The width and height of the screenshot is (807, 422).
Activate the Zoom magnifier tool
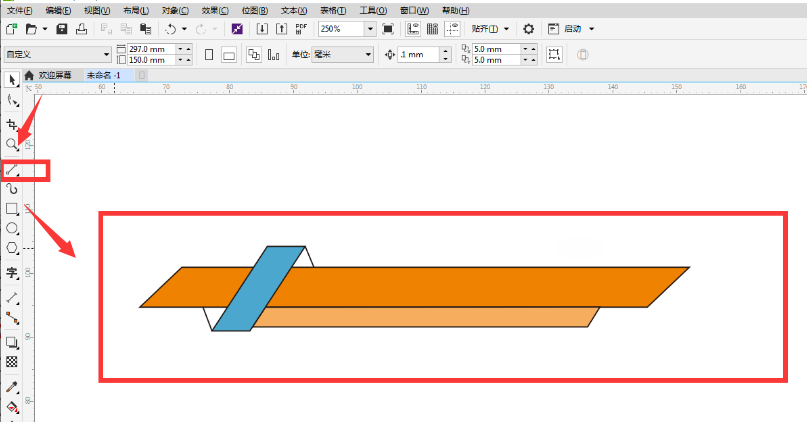click(12, 144)
